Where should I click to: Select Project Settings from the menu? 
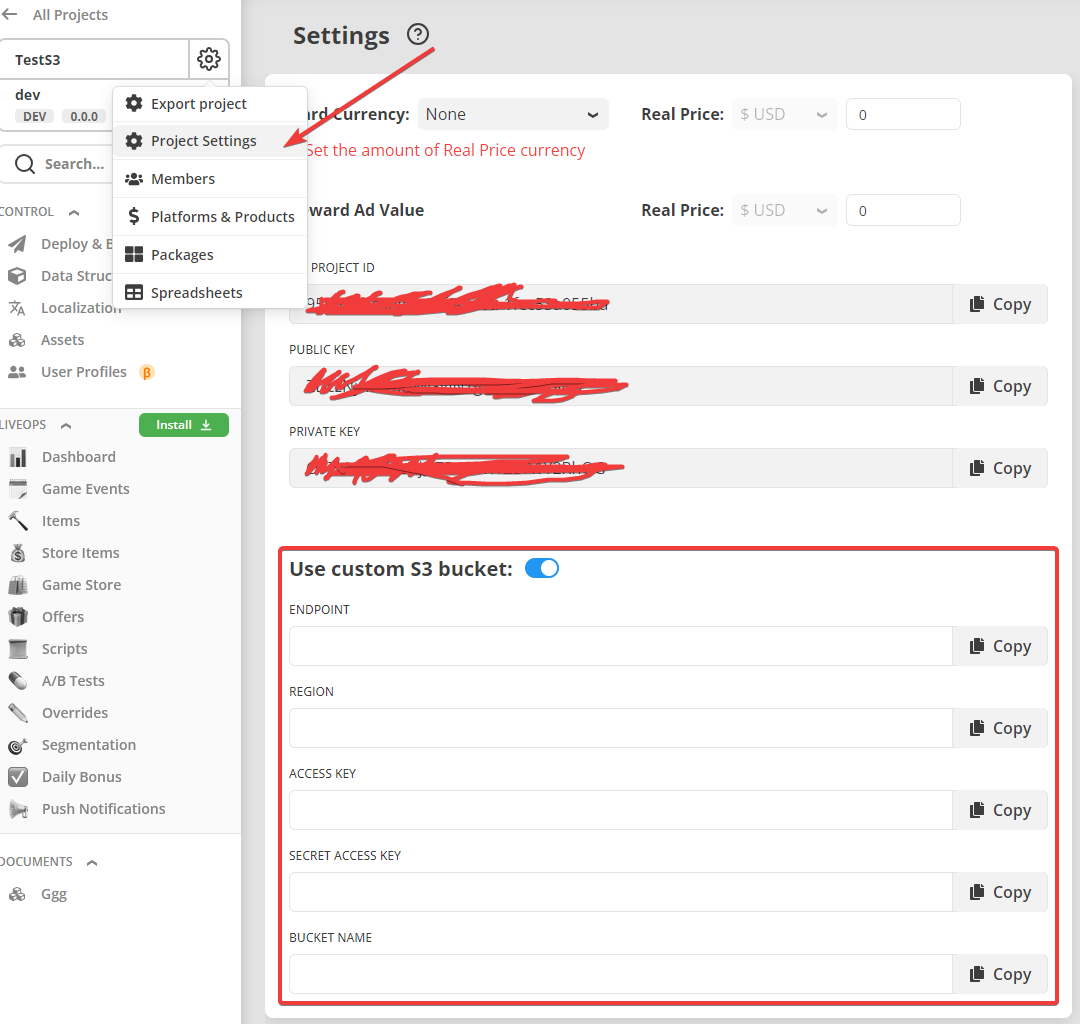click(x=203, y=141)
